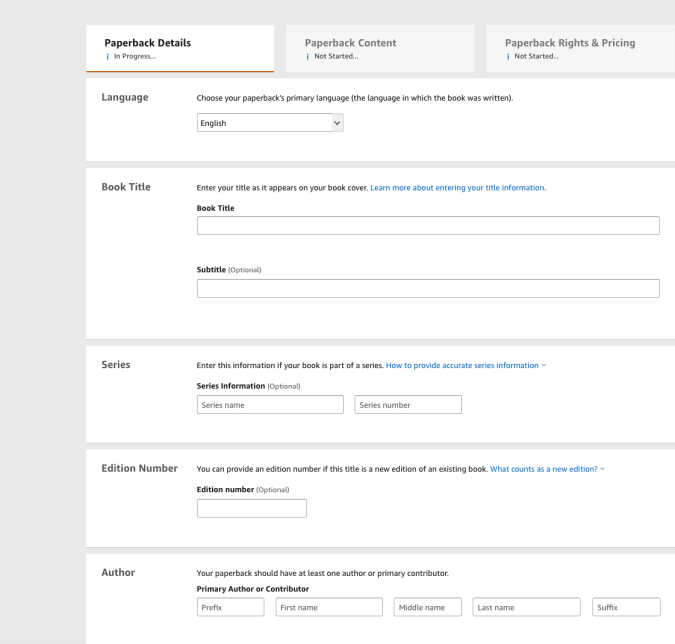675x644 pixels.
Task: Open the English language dropdown
Action: (271, 122)
